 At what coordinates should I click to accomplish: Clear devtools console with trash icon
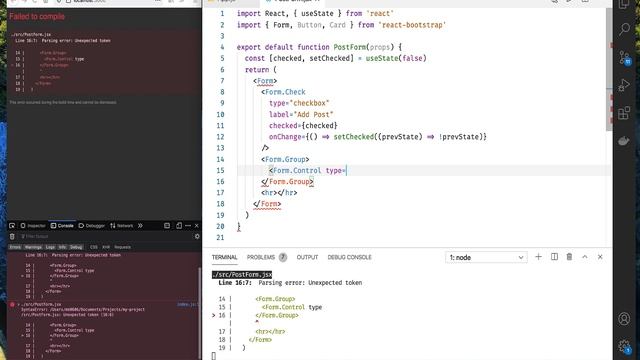12,236
